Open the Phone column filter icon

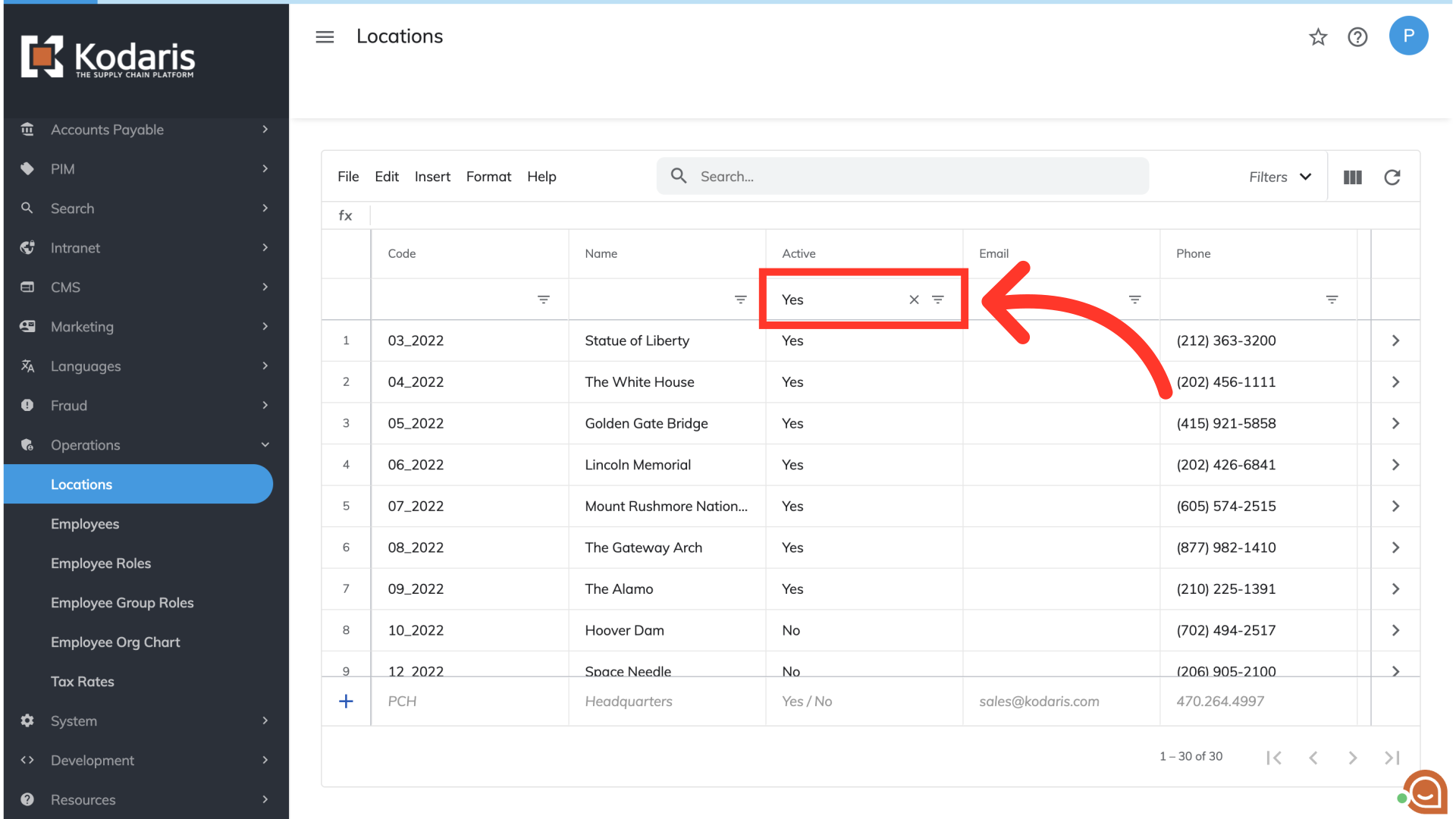(1331, 300)
